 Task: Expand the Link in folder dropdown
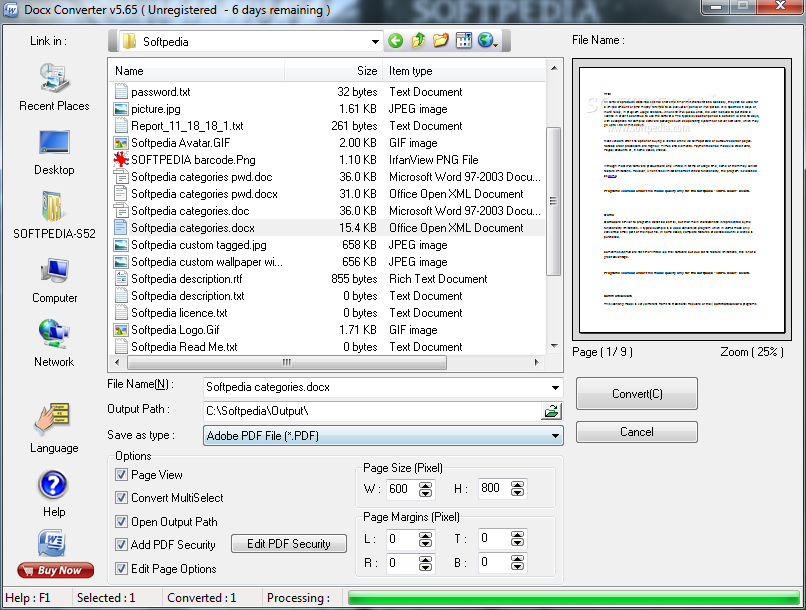point(375,42)
